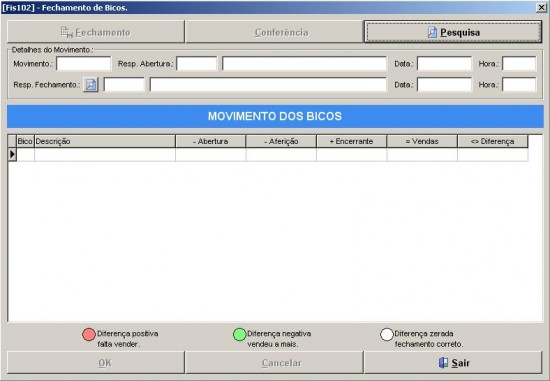550x381 pixels.
Task: Focus the Resp. Fechamento name field
Action: 268,85
